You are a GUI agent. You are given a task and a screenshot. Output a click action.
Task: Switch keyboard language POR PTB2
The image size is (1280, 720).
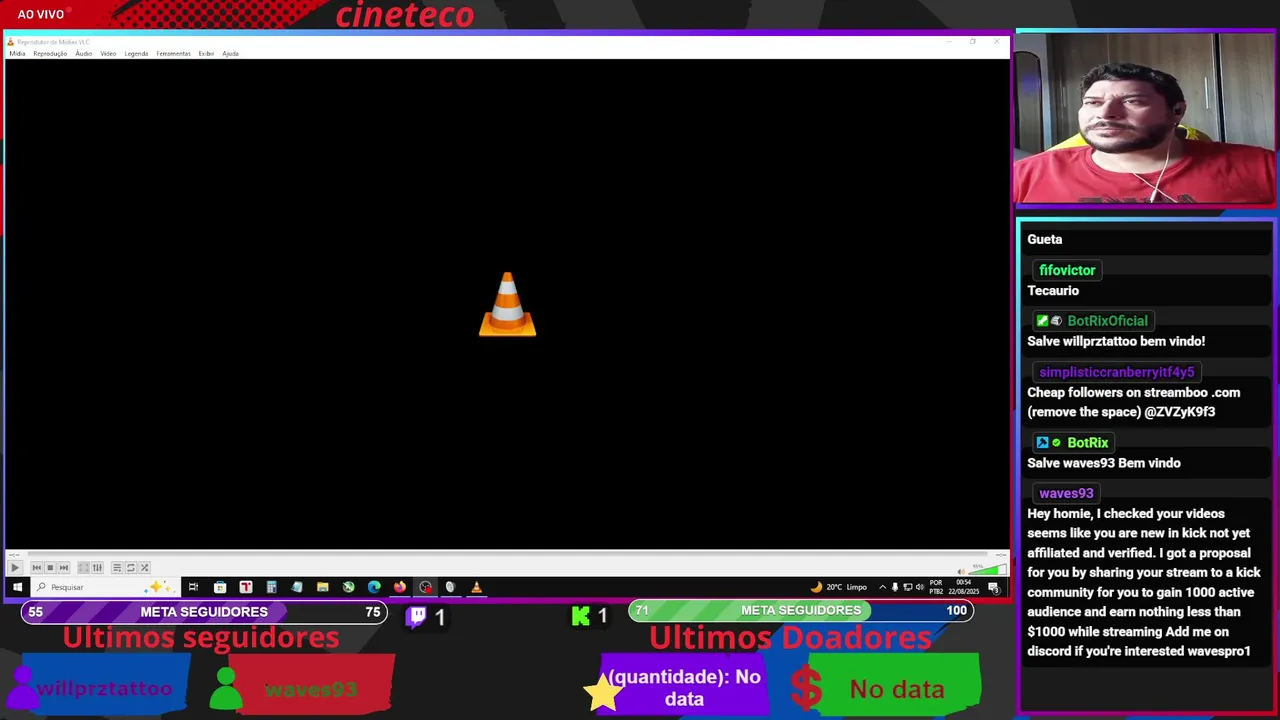(936, 587)
